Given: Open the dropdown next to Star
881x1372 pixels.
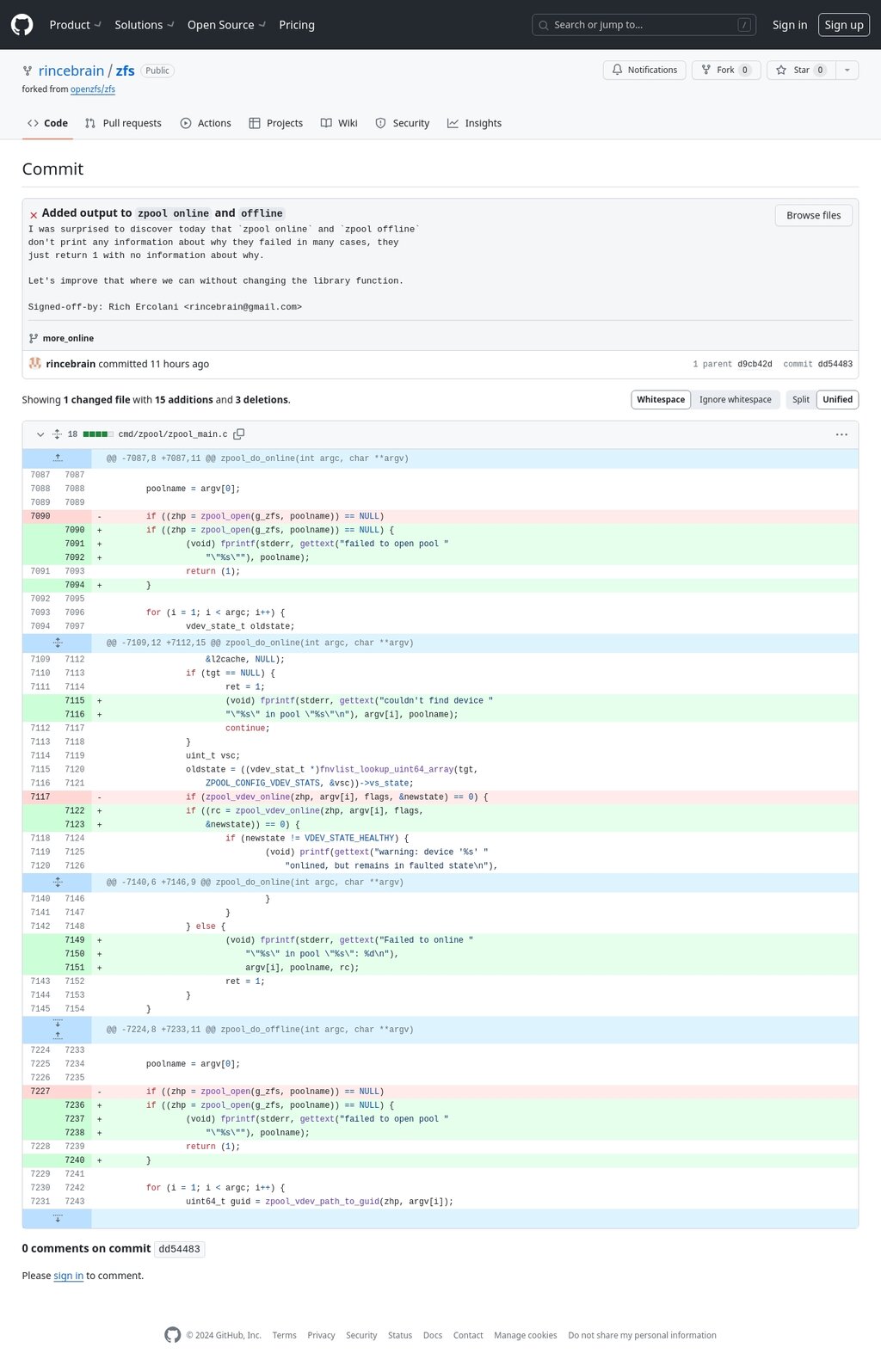Looking at the screenshot, I should click(847, 70).
